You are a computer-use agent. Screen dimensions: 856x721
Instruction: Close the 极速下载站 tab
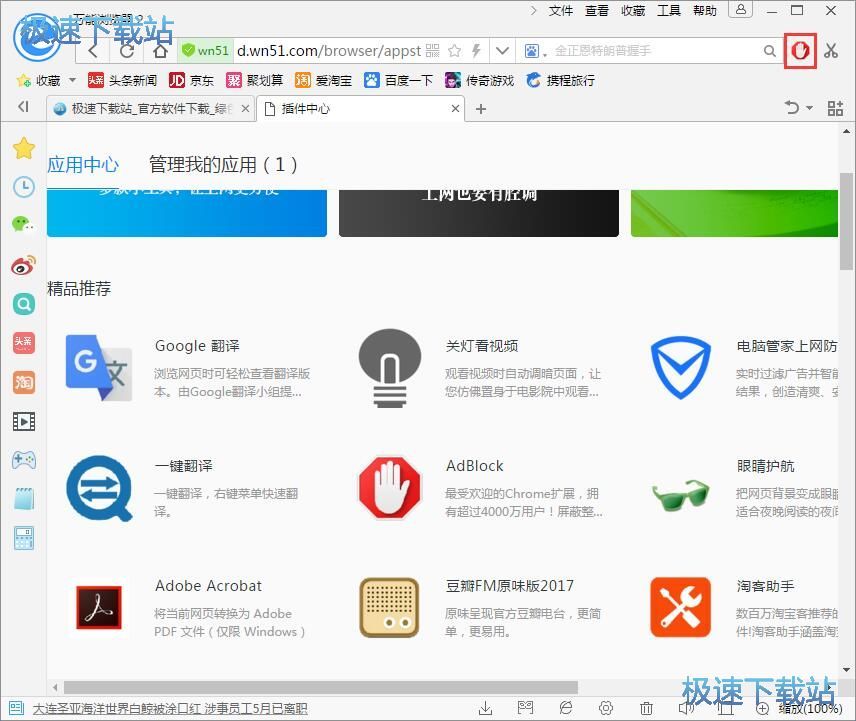246,109
